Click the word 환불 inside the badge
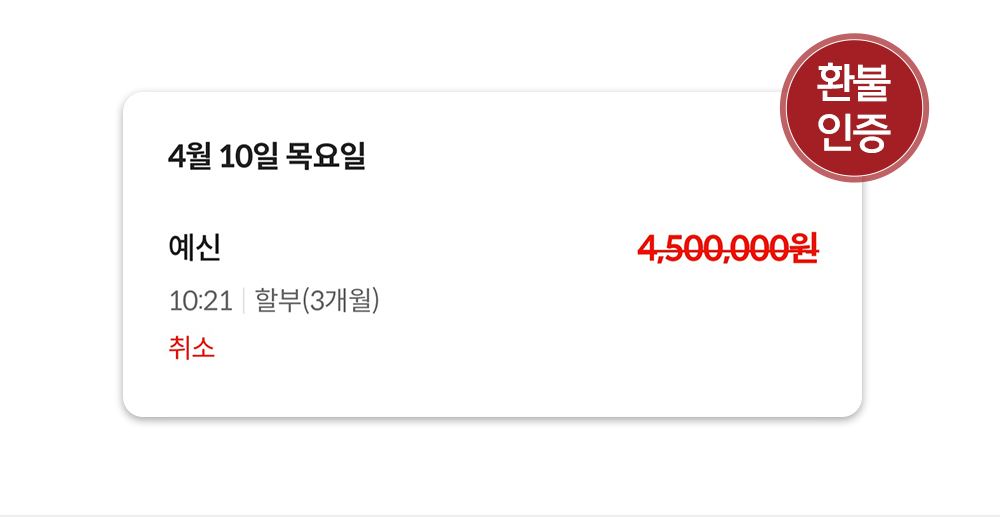 pyautogui.click(x=853, y=84)
